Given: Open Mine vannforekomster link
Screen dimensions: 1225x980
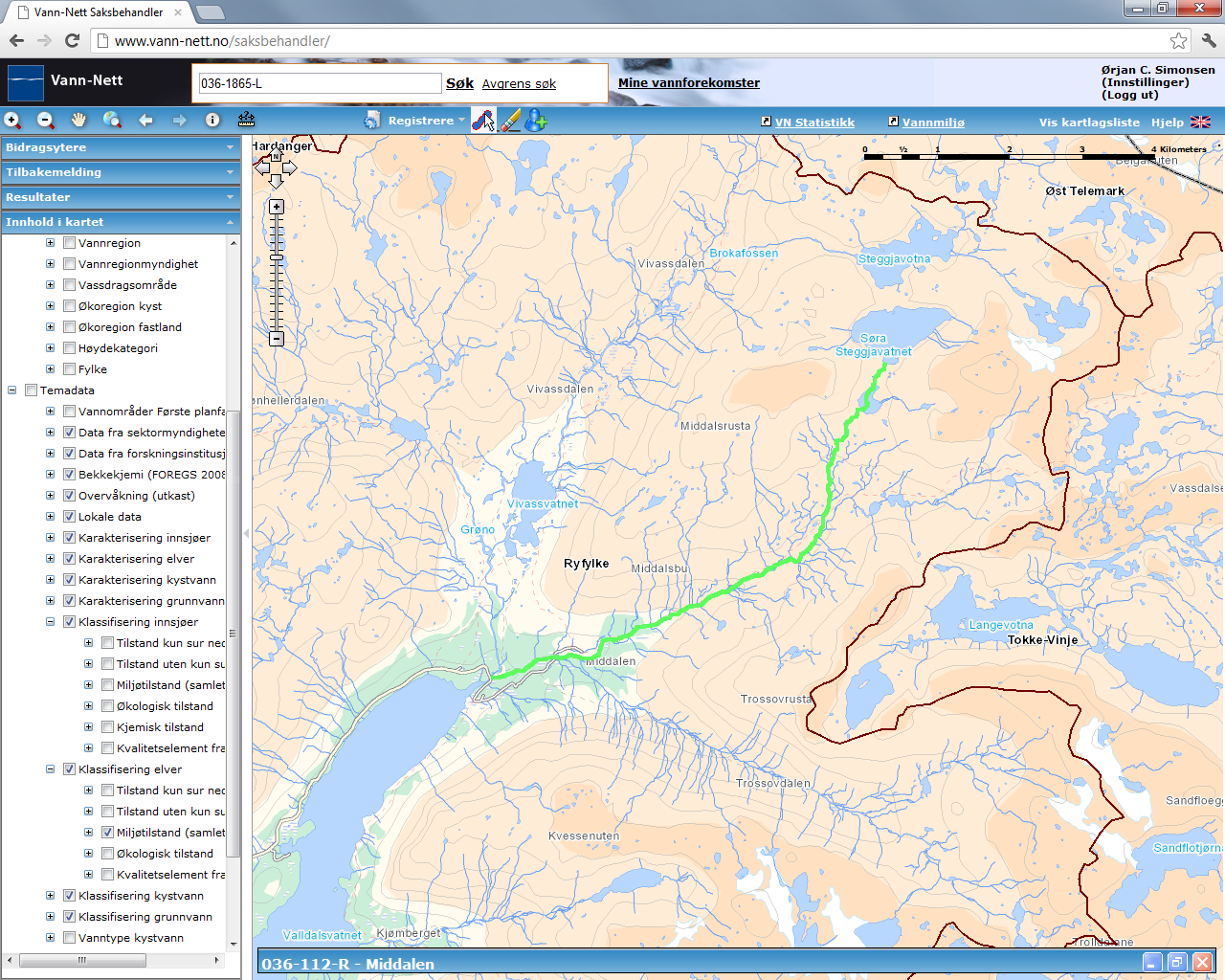Looking at the screenshot, I should (689, 83).
